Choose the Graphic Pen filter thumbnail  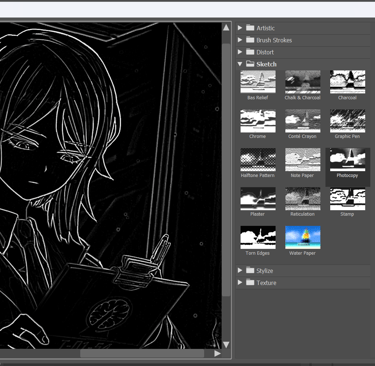click(x=347, y=121)
